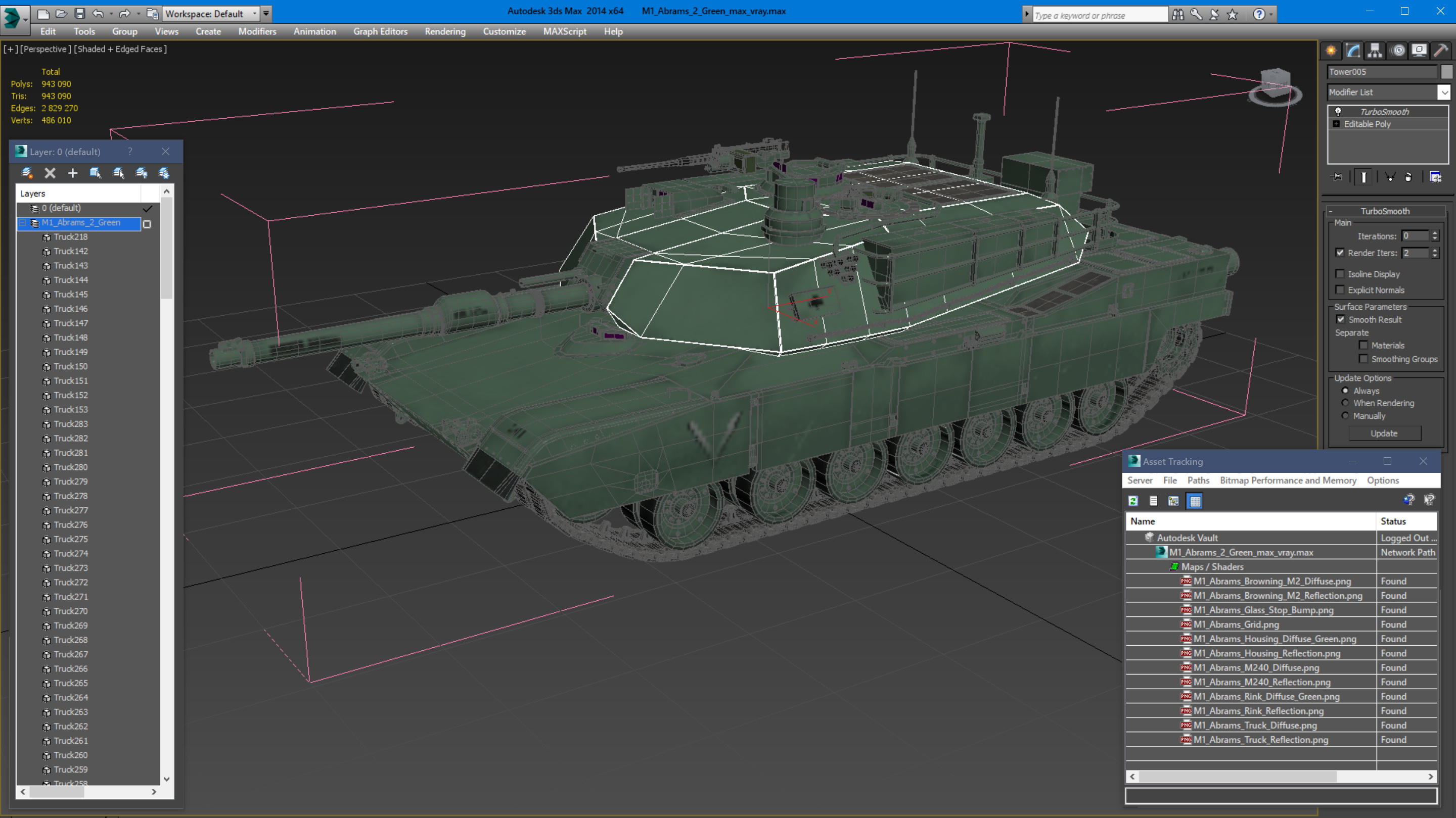Viewport: 1456px width, 818px height.
Task: Select the Always update radio button
Action: click(x=1345, y=391)
